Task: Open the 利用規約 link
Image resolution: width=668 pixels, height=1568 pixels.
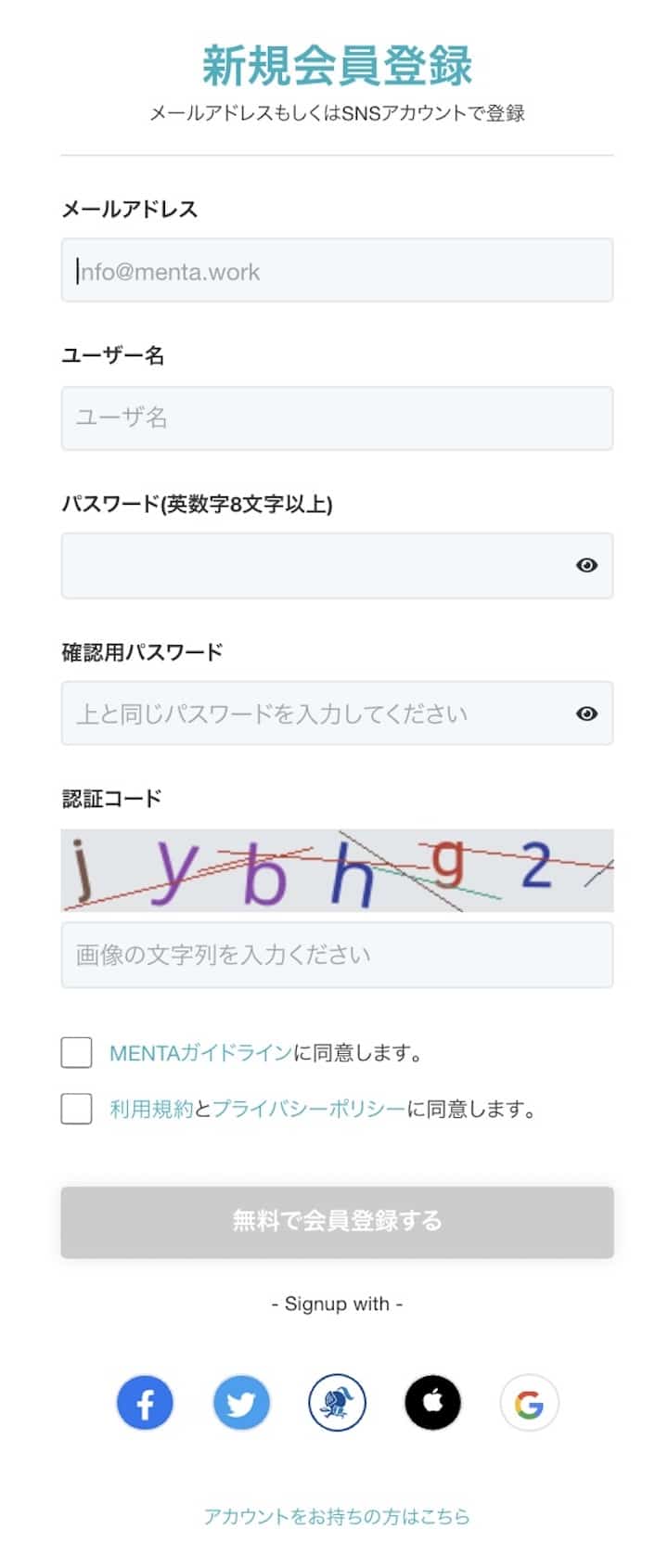Action: click(x=151, y=1109)
